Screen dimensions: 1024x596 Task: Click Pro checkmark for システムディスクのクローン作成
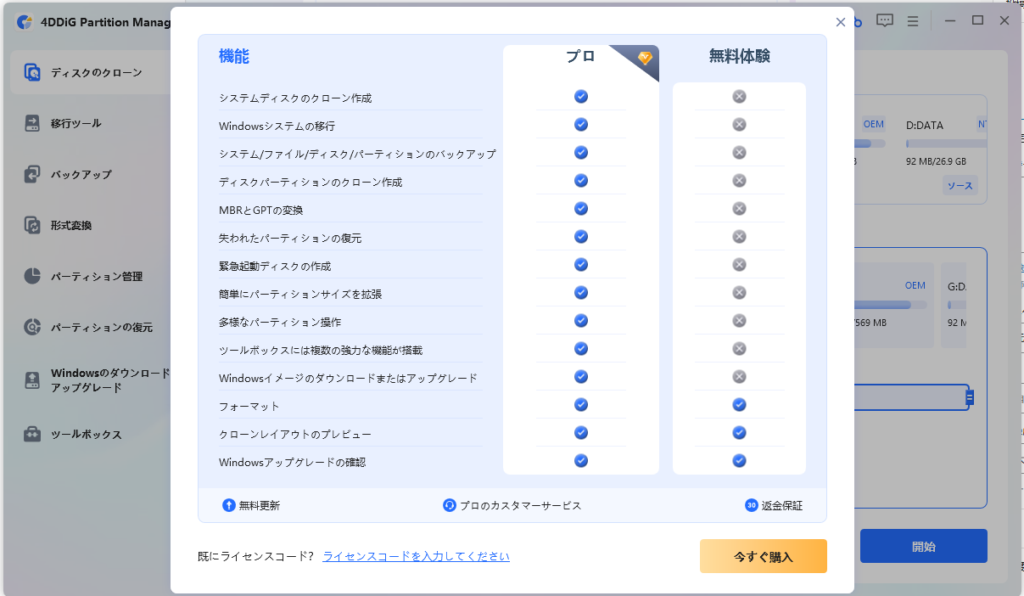point(581,97)
